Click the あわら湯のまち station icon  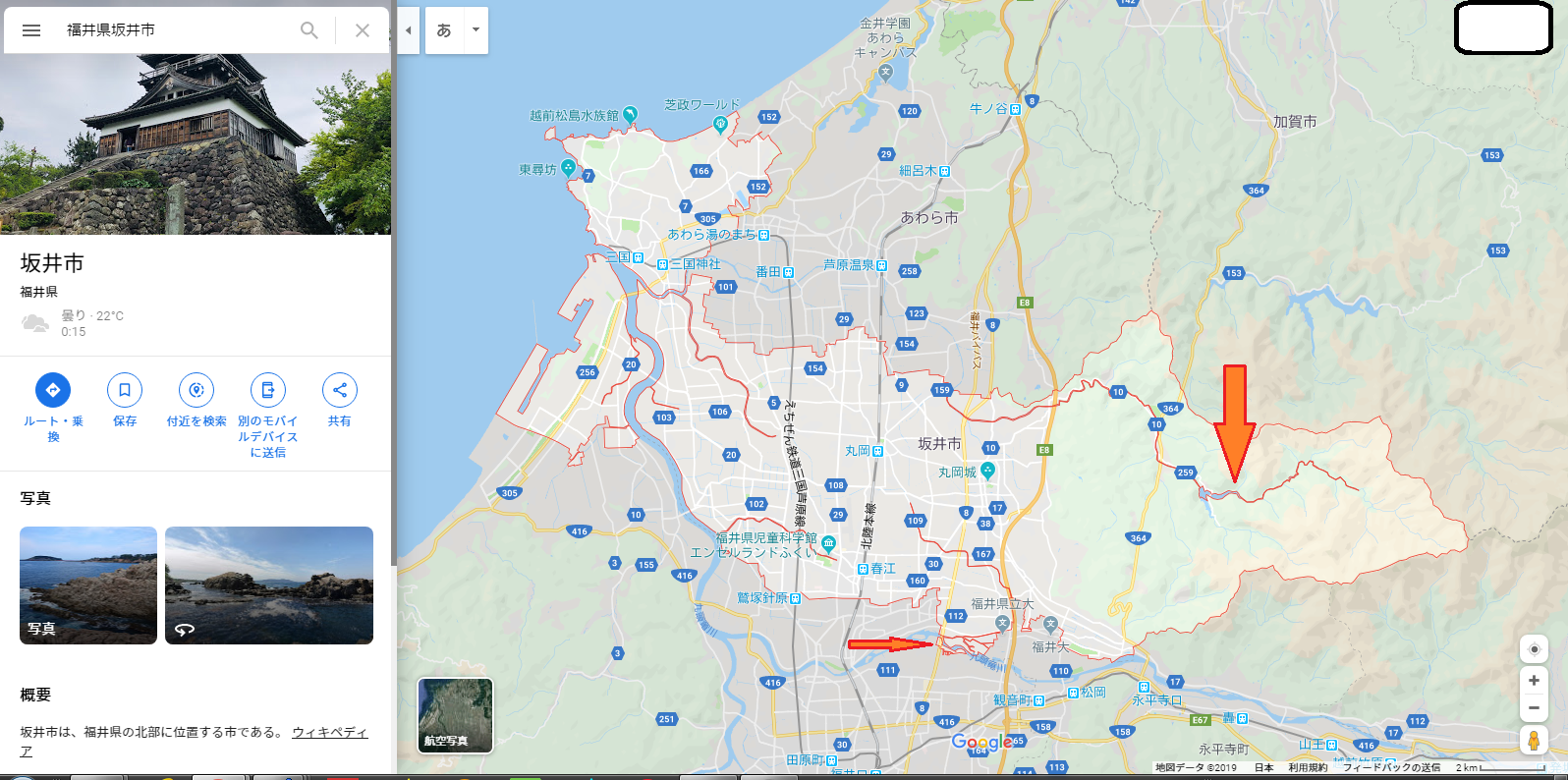click(x=763, y=235)
